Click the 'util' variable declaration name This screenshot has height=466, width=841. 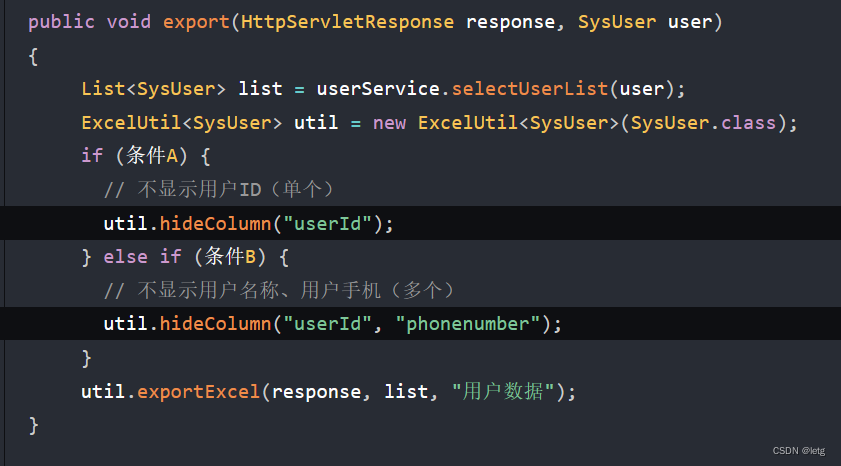[x=316, y=123]
